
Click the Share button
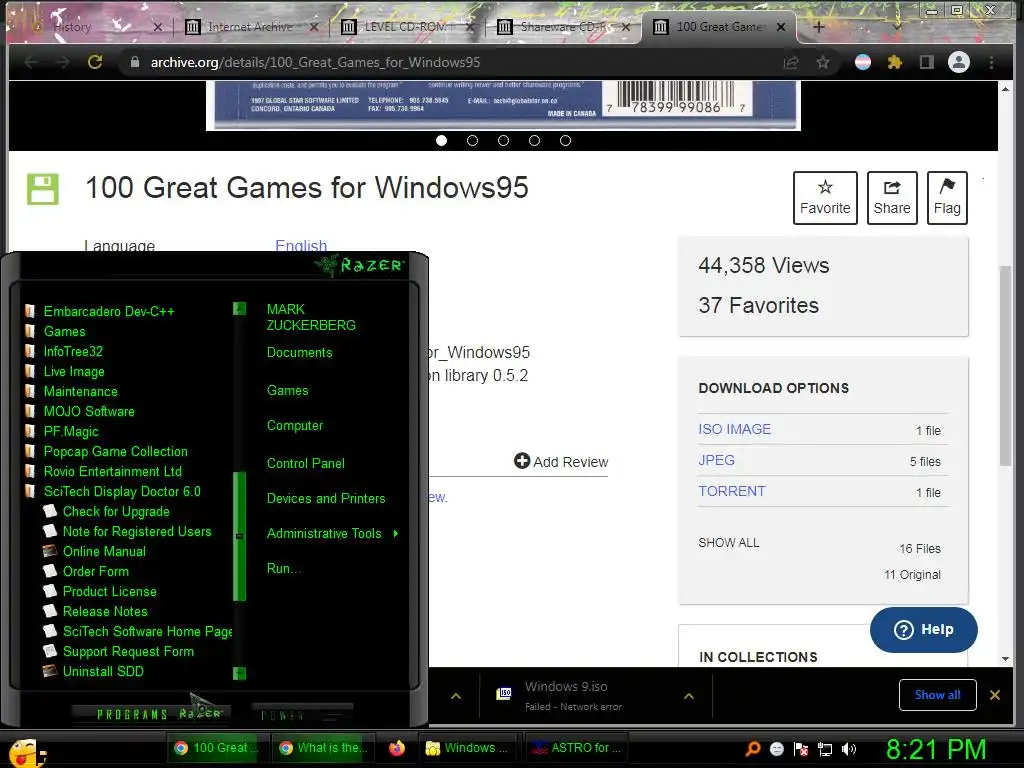click(x=891, y=198)
